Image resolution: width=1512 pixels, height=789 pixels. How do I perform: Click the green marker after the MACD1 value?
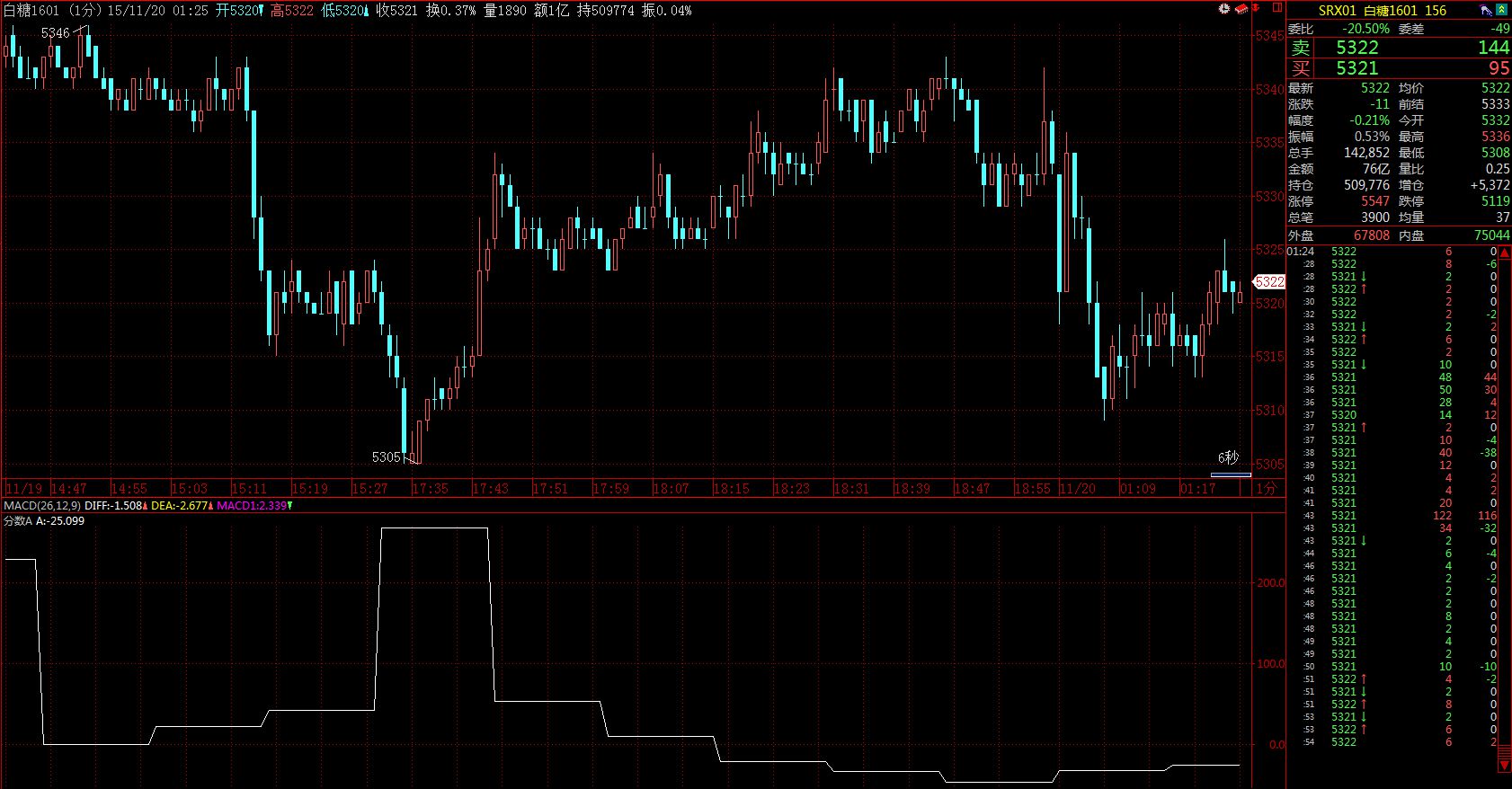click(x=289, y=506)
